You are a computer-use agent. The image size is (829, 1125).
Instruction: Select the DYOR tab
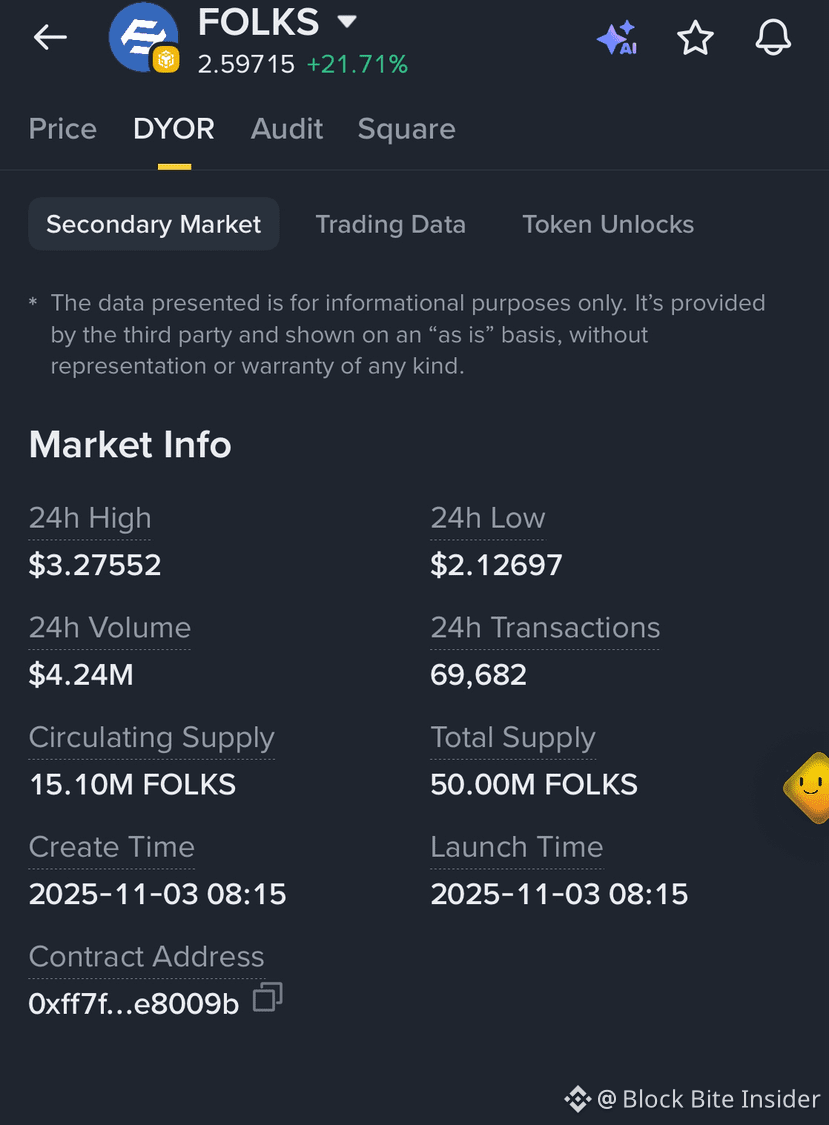pyautogui.click(x=174, y=129)
